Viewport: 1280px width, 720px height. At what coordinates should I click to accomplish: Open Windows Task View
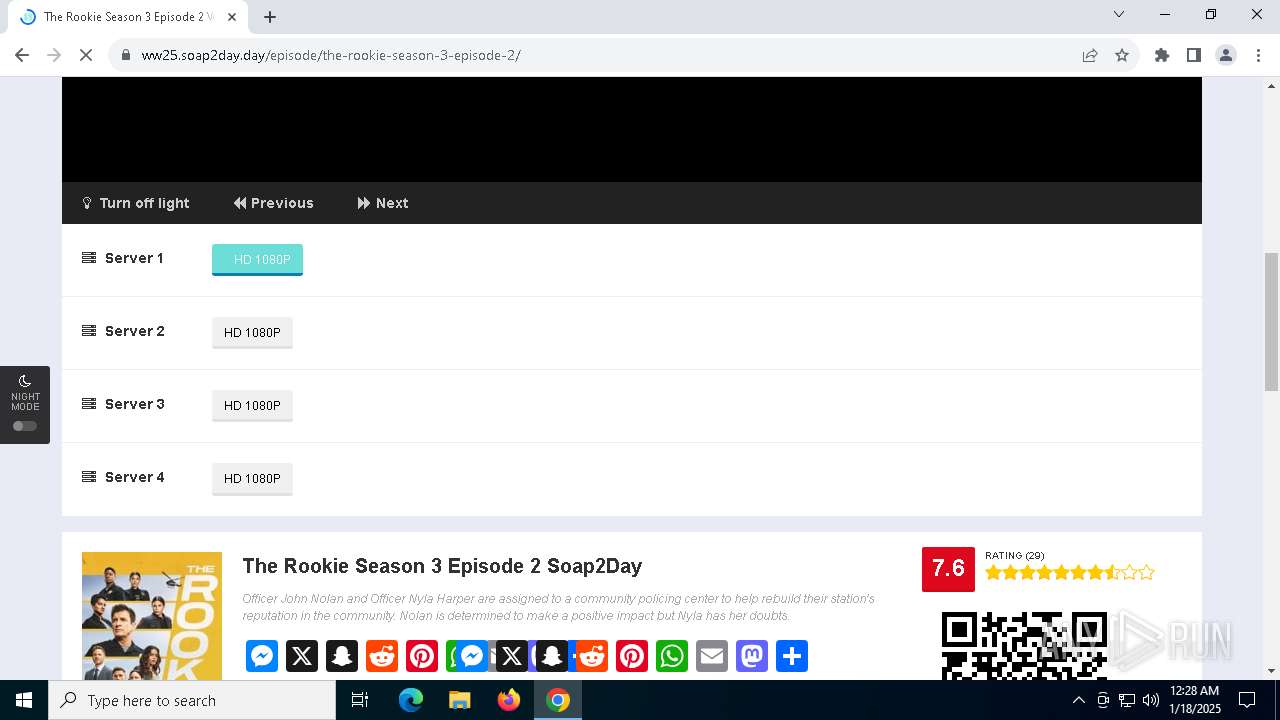coord(361,700)
